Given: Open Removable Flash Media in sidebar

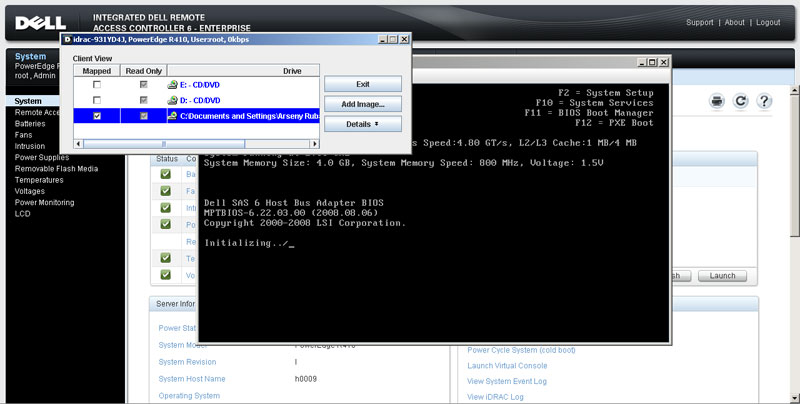Looking at the screenshot, I should coord(56,169).
